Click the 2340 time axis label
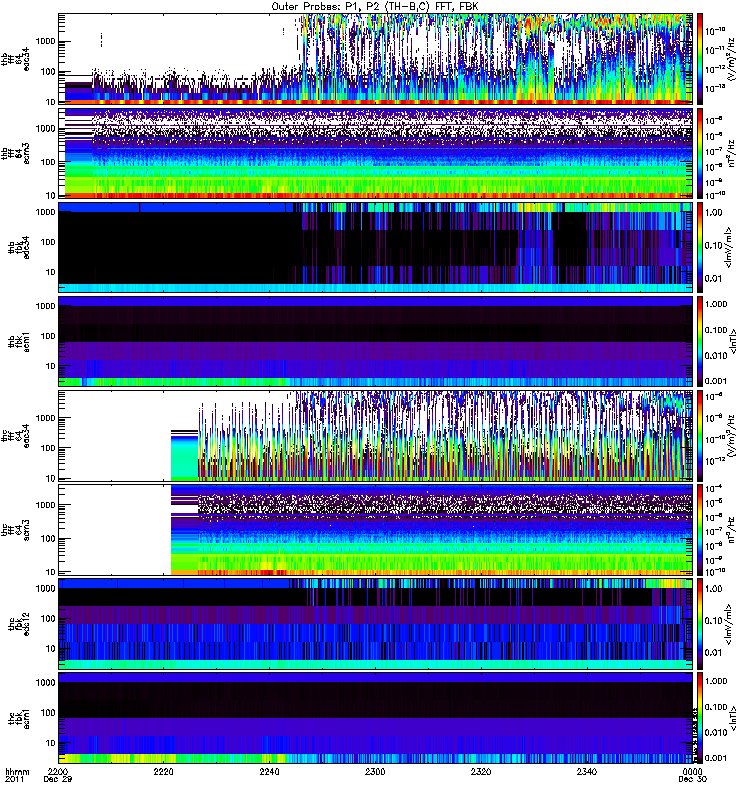This screenshot has height=800, width=750. coord(587,772)
